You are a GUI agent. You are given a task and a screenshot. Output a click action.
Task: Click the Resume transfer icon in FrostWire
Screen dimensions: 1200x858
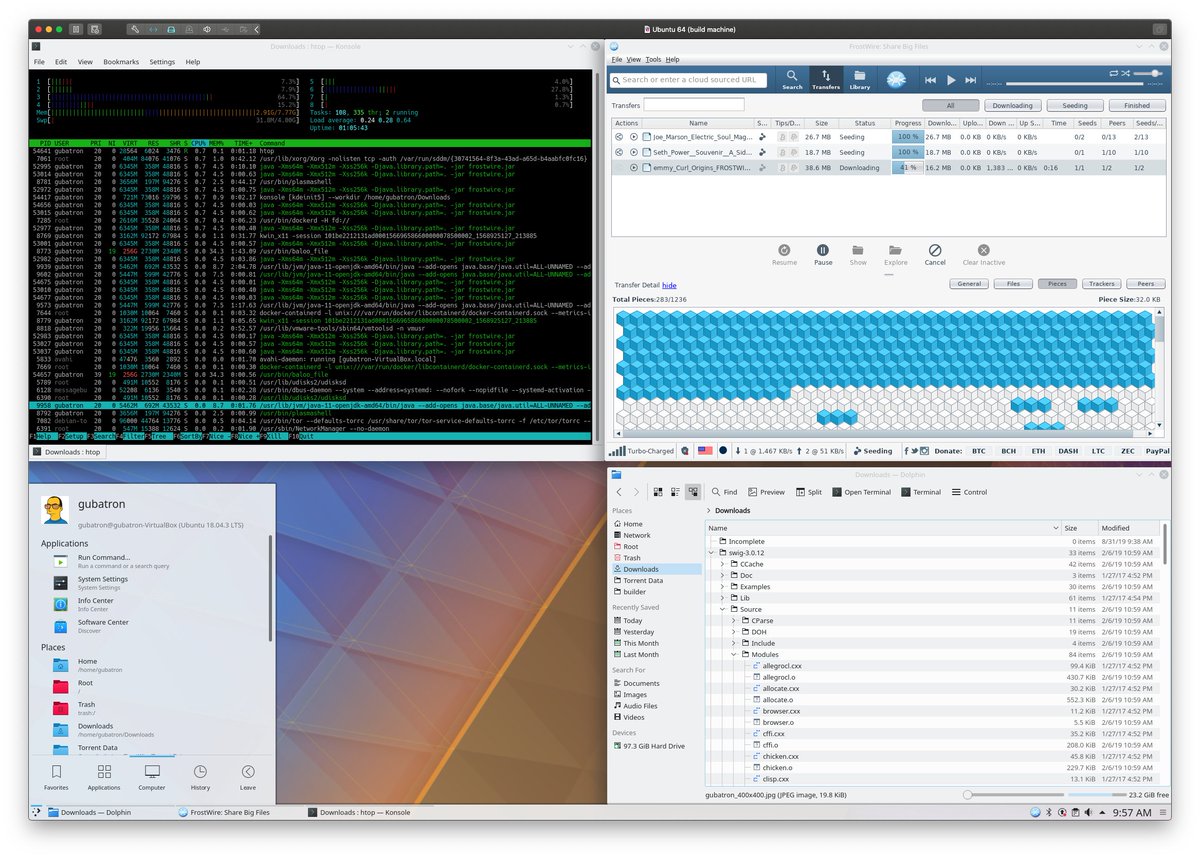[x=785, y=250]
